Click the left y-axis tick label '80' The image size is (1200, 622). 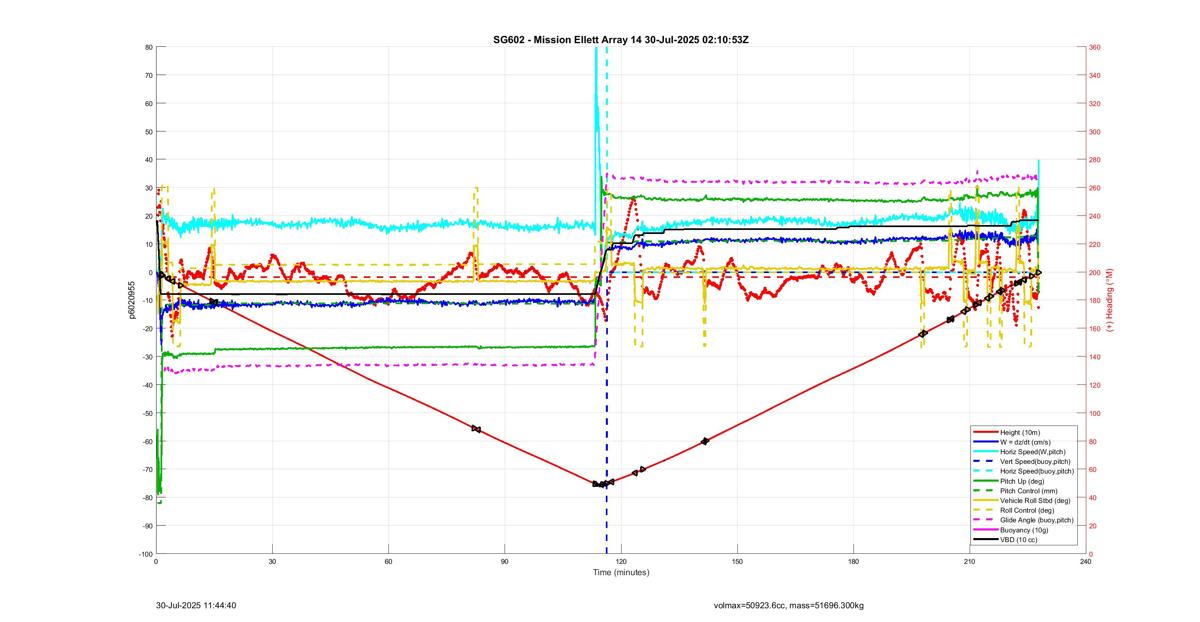click(x=148, y=47)
